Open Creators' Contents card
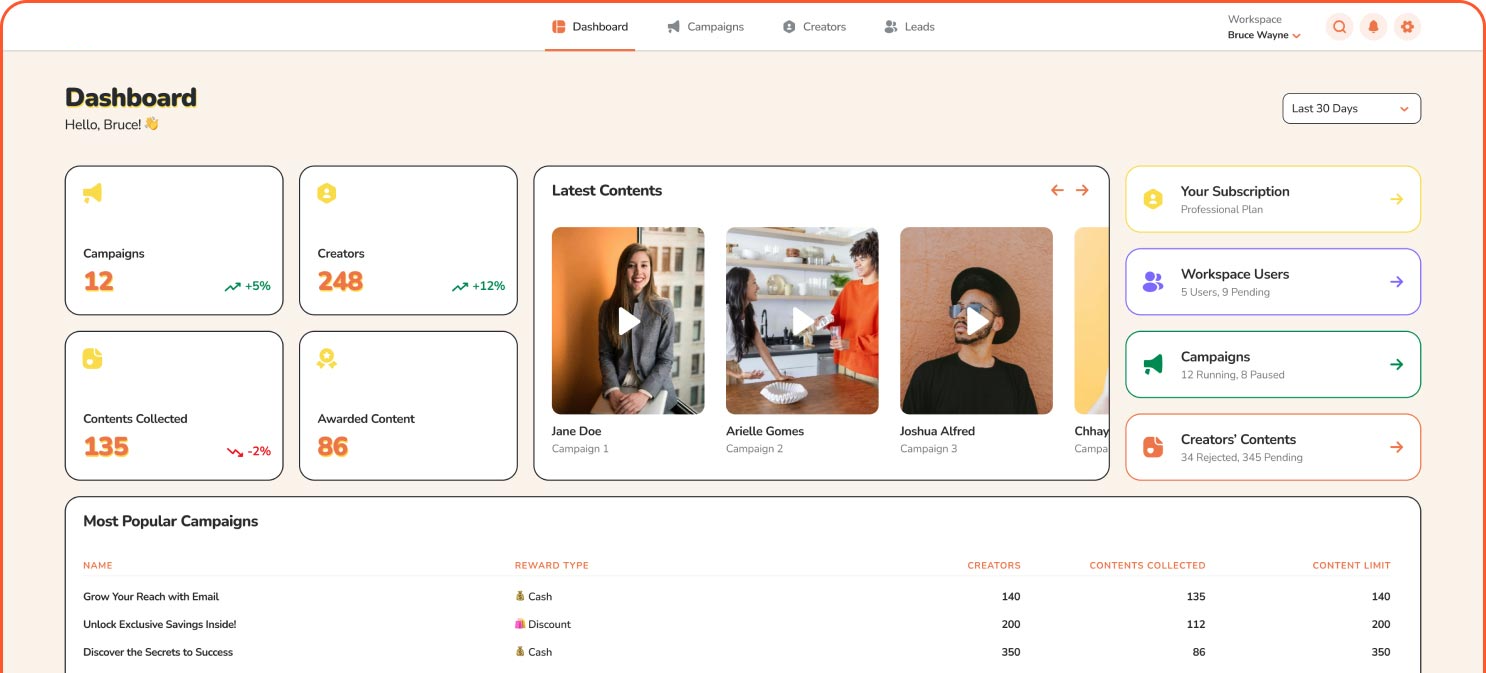The width and height of the screenshot is (1486, 673). [1273, 447]
